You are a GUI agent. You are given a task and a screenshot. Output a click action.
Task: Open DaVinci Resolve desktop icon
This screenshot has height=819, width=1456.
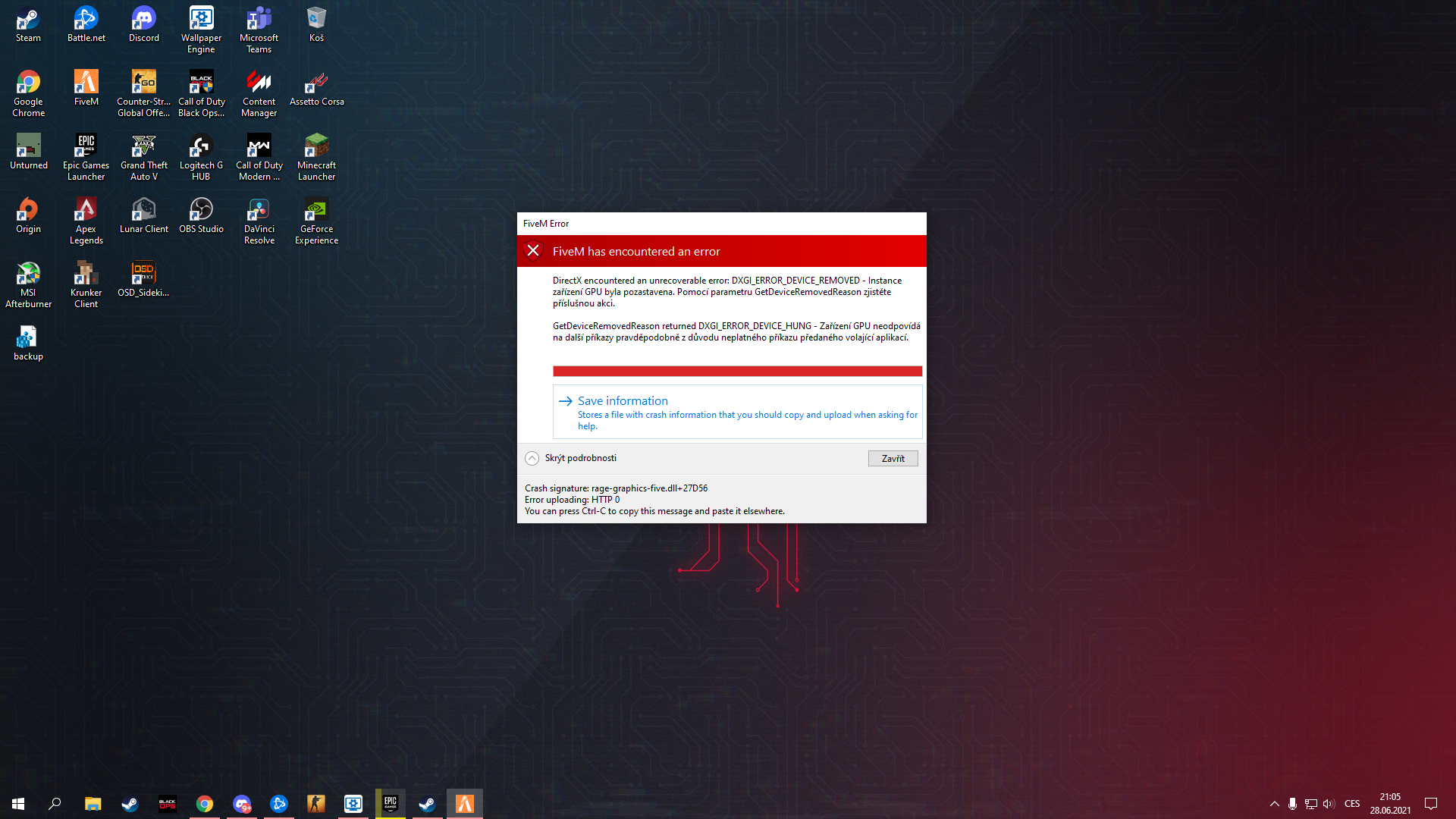(x=259, y=221)
